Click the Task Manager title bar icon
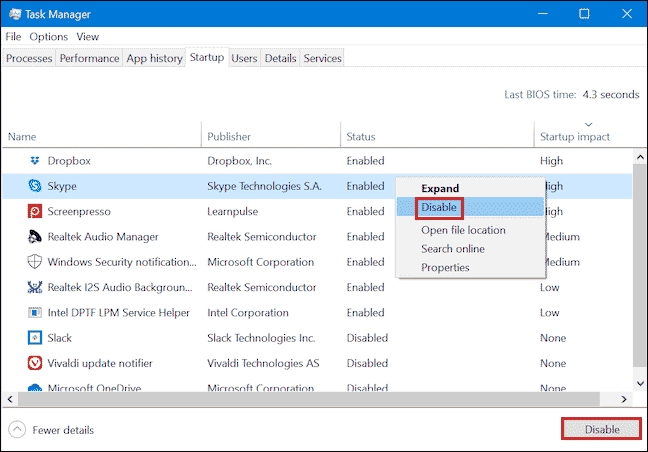Viewport: 648px width, 452px height. point(15,14)
